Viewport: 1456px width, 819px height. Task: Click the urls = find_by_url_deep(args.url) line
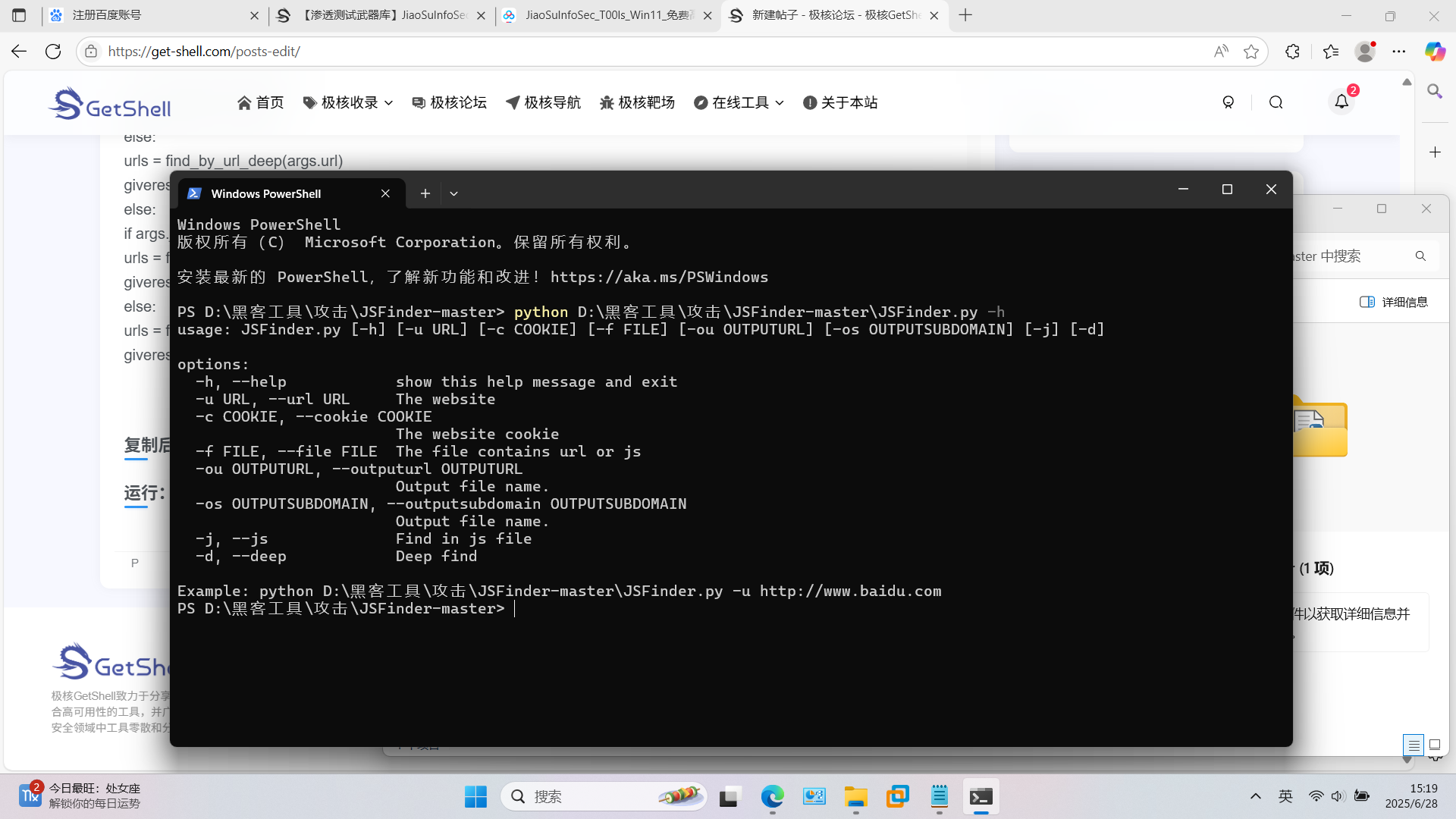pyautogui.click(x=234, y=161)
